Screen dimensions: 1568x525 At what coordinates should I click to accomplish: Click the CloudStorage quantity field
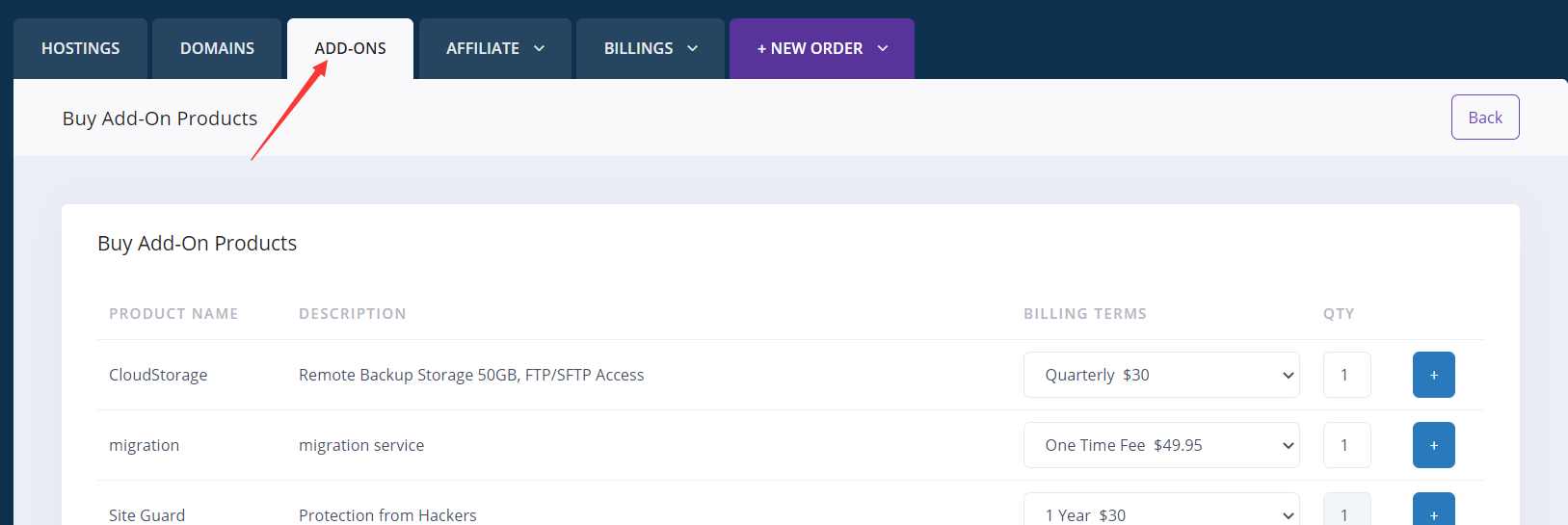coord(1346,375)
